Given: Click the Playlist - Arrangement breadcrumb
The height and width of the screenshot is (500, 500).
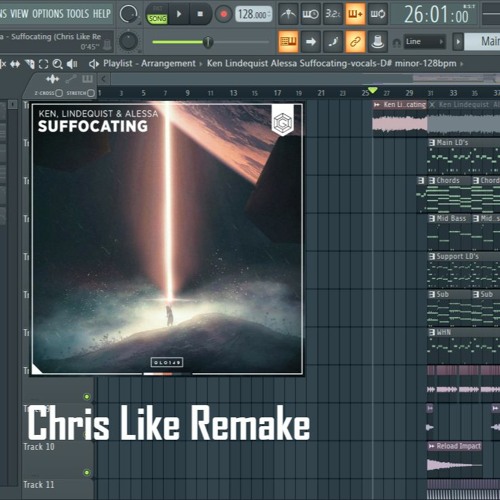Looking at the screenshot, I should click(149, 63).
